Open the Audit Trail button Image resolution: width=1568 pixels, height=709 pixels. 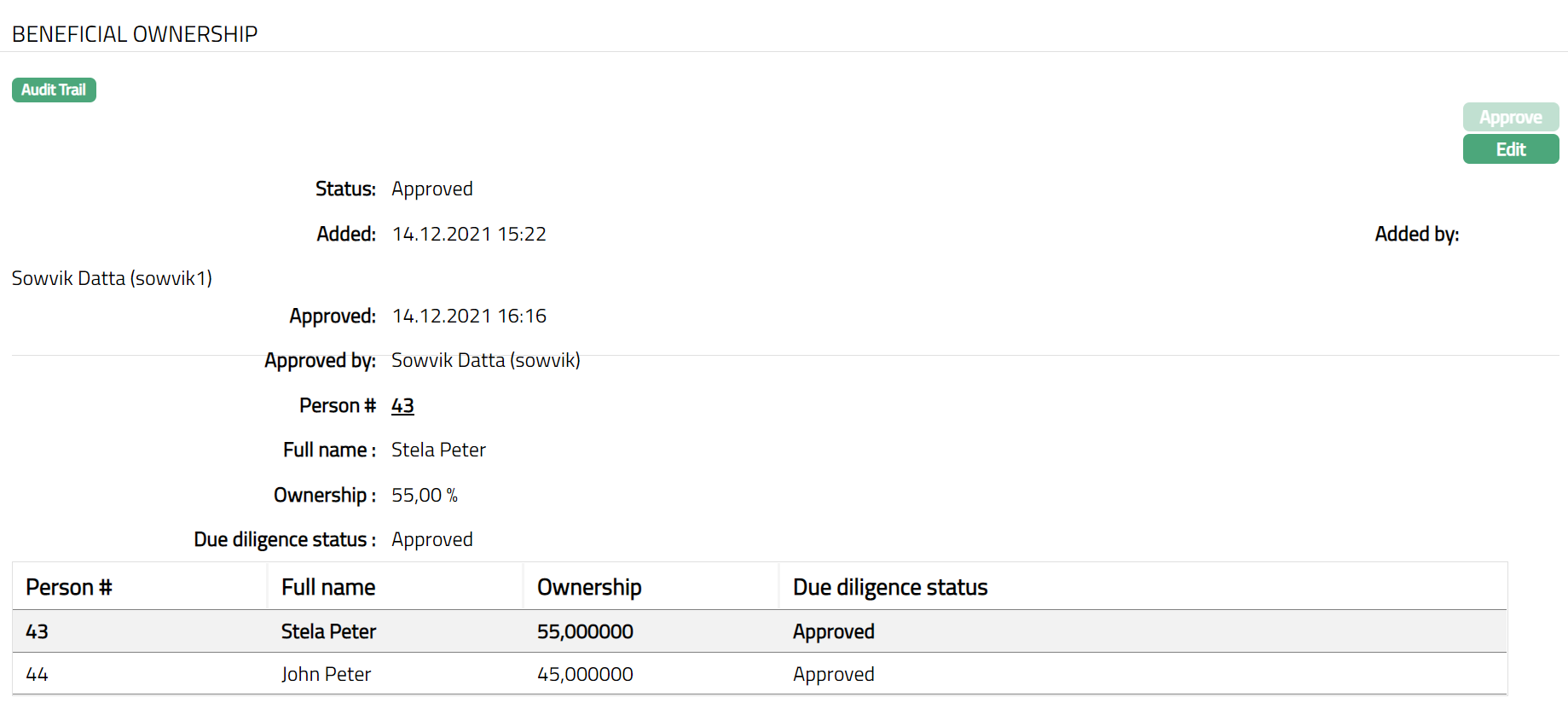click(54, 90)
